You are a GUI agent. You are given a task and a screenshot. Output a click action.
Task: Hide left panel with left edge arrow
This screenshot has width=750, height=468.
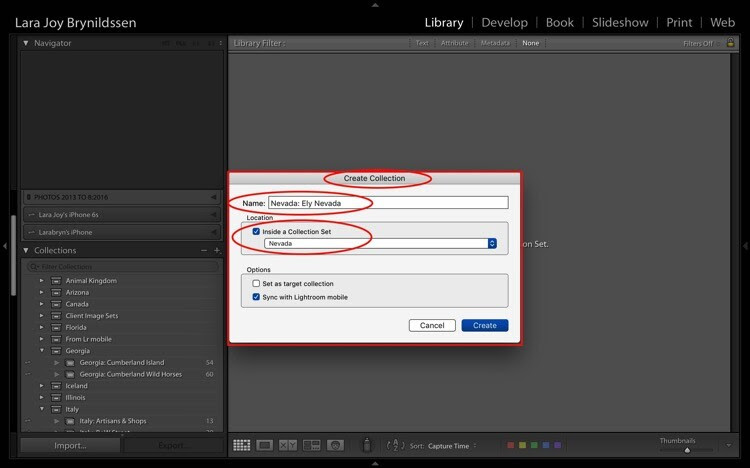[x=5, y=246]
